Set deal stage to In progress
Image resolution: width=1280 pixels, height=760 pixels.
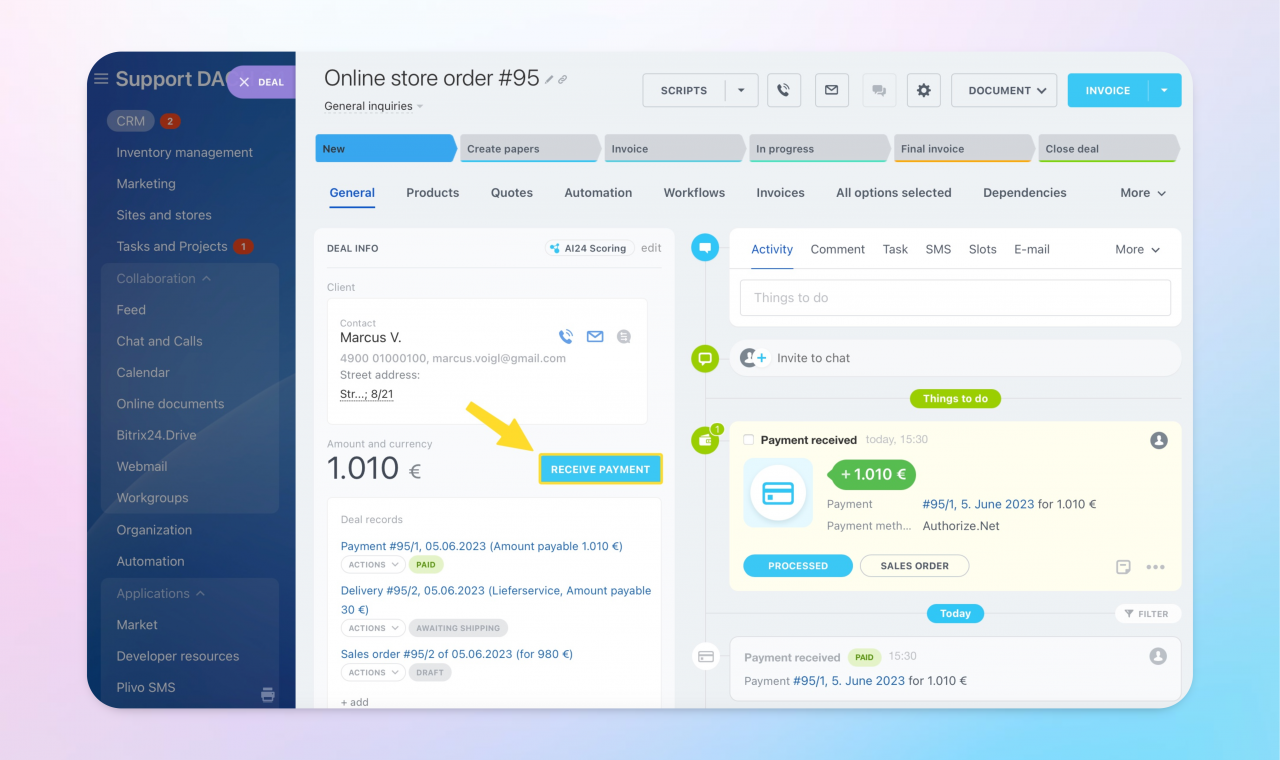coord(819,149)
